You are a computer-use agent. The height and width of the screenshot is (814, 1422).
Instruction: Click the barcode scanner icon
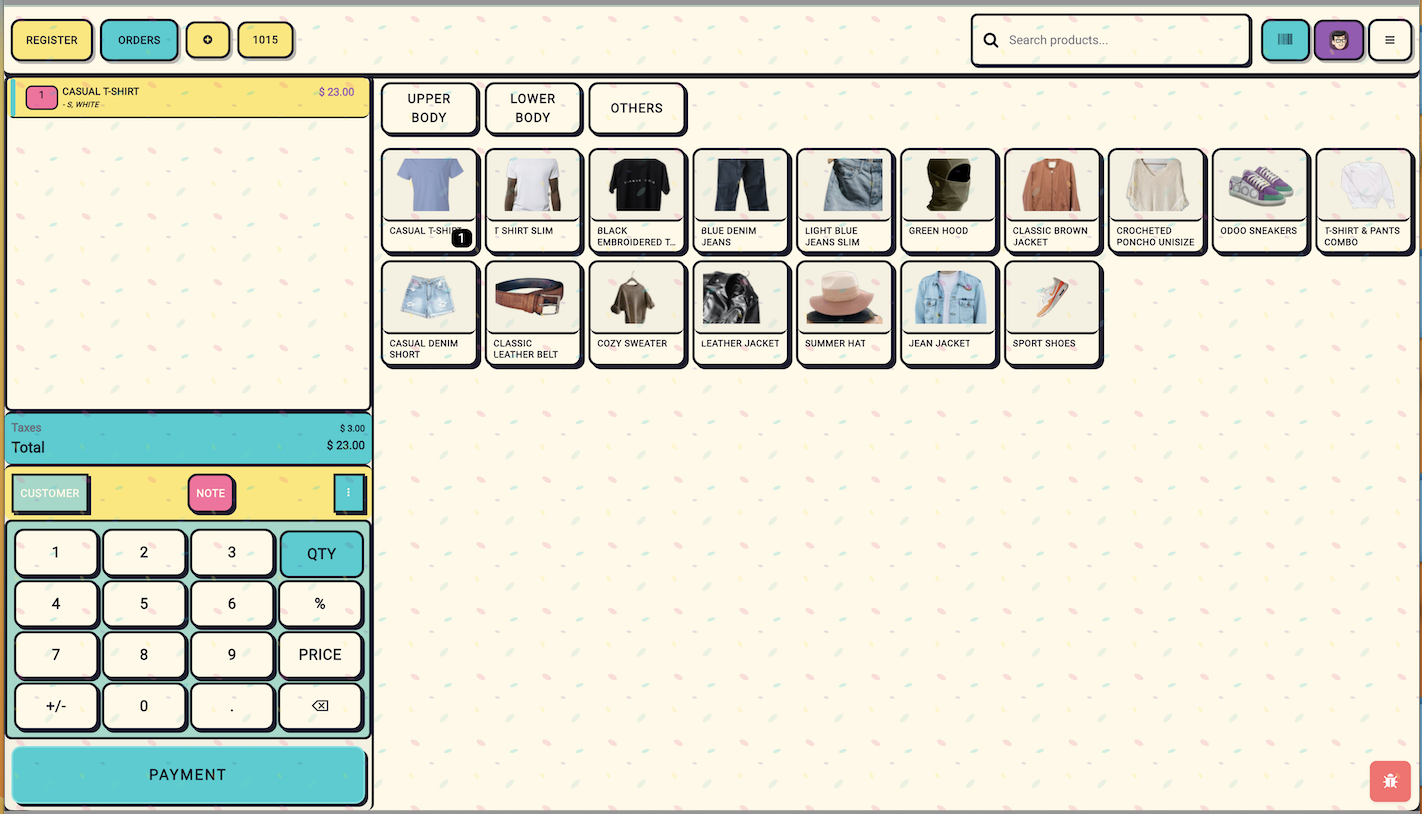pos(1284,40)
